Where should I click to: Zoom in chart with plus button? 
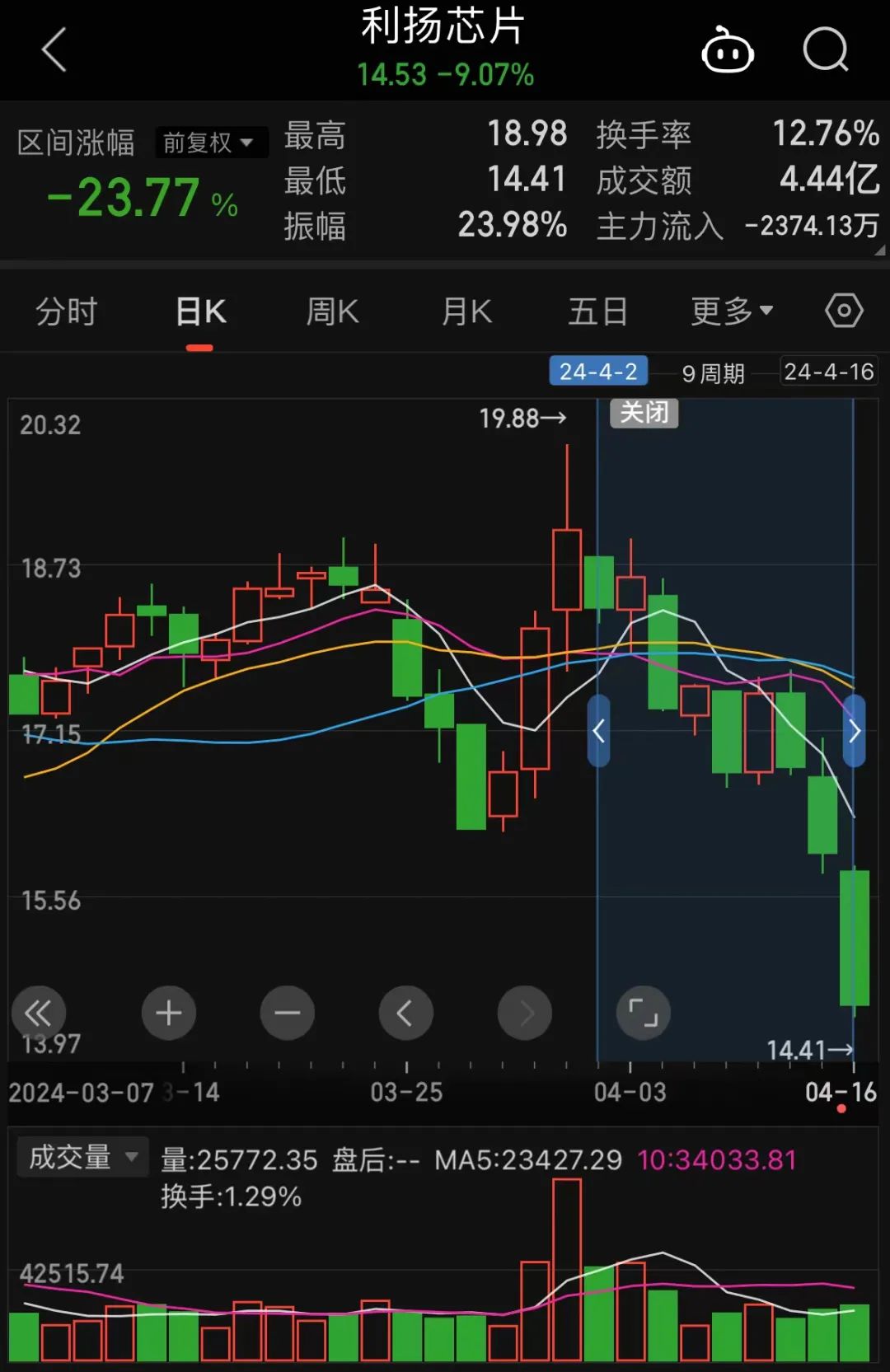(169, 1013)
